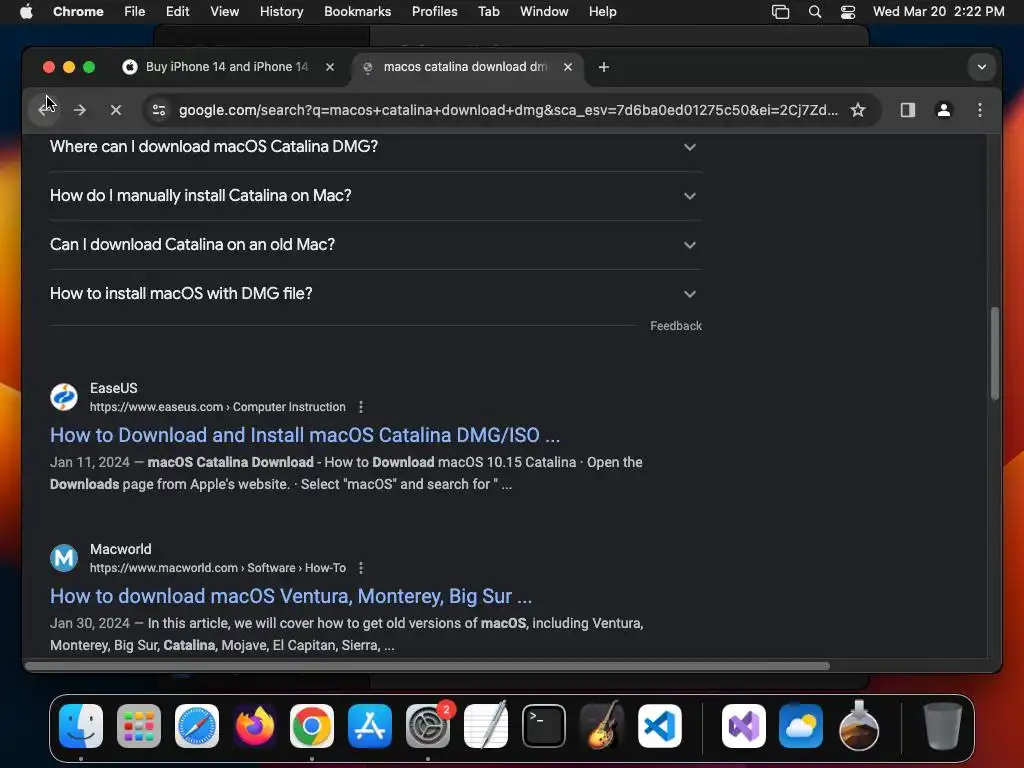Stop loading the page with X button
The image size is (1024, 768).
116,110
